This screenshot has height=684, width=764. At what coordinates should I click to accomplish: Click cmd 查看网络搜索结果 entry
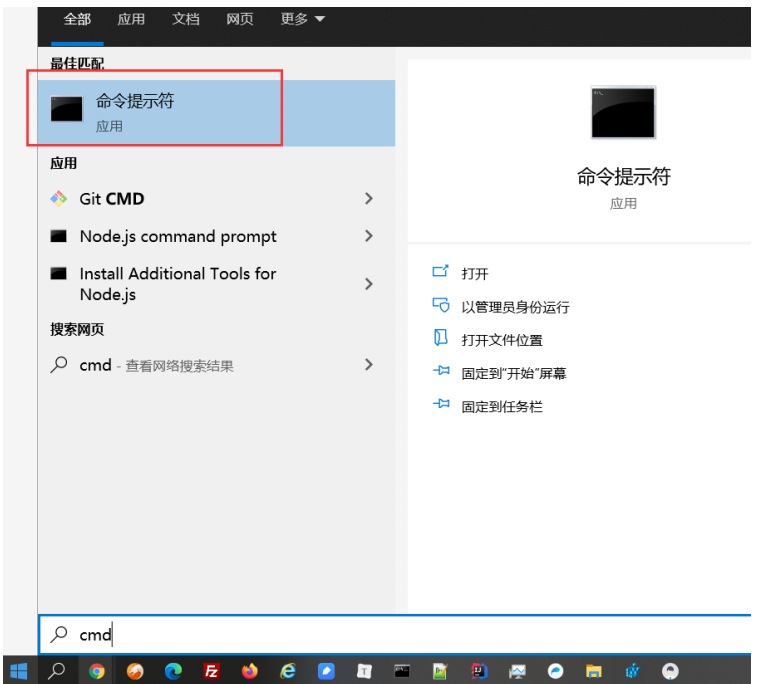point(216,365)
